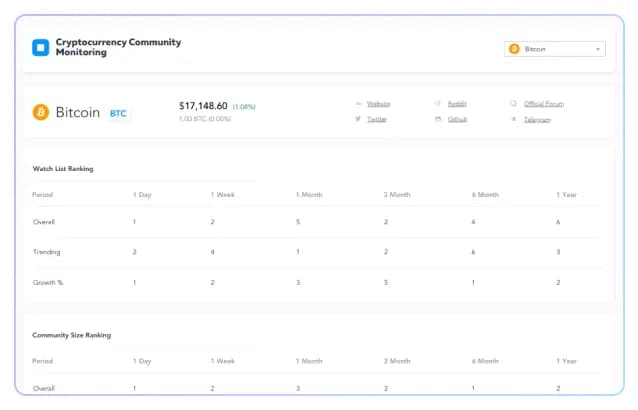Click the Watch List Overall 1 Day value

click(x=134, y=222)
